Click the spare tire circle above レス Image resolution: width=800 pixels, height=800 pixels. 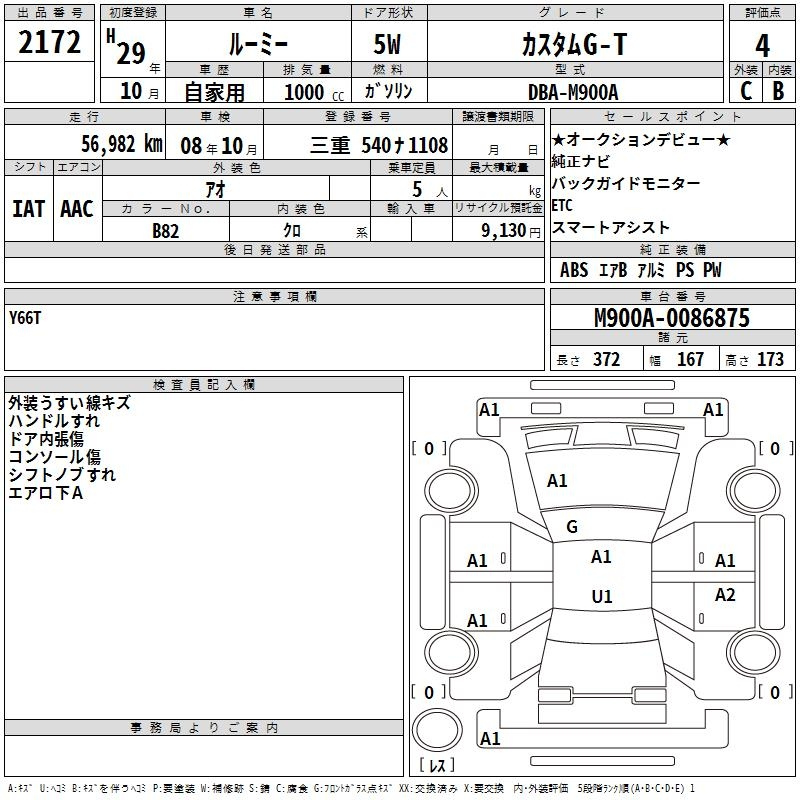pyautogui.click(x=437, y=731)
